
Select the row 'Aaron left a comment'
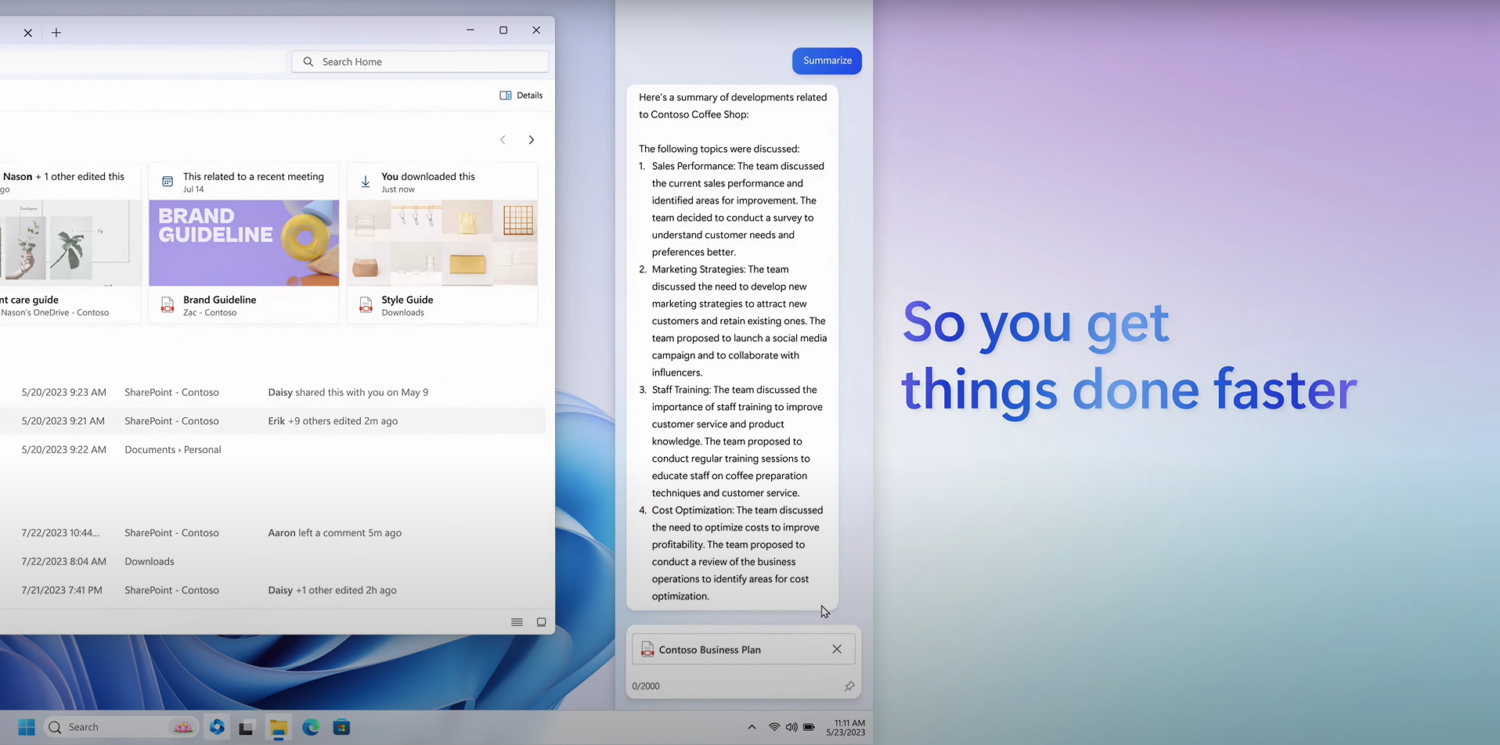coord(273,533)
